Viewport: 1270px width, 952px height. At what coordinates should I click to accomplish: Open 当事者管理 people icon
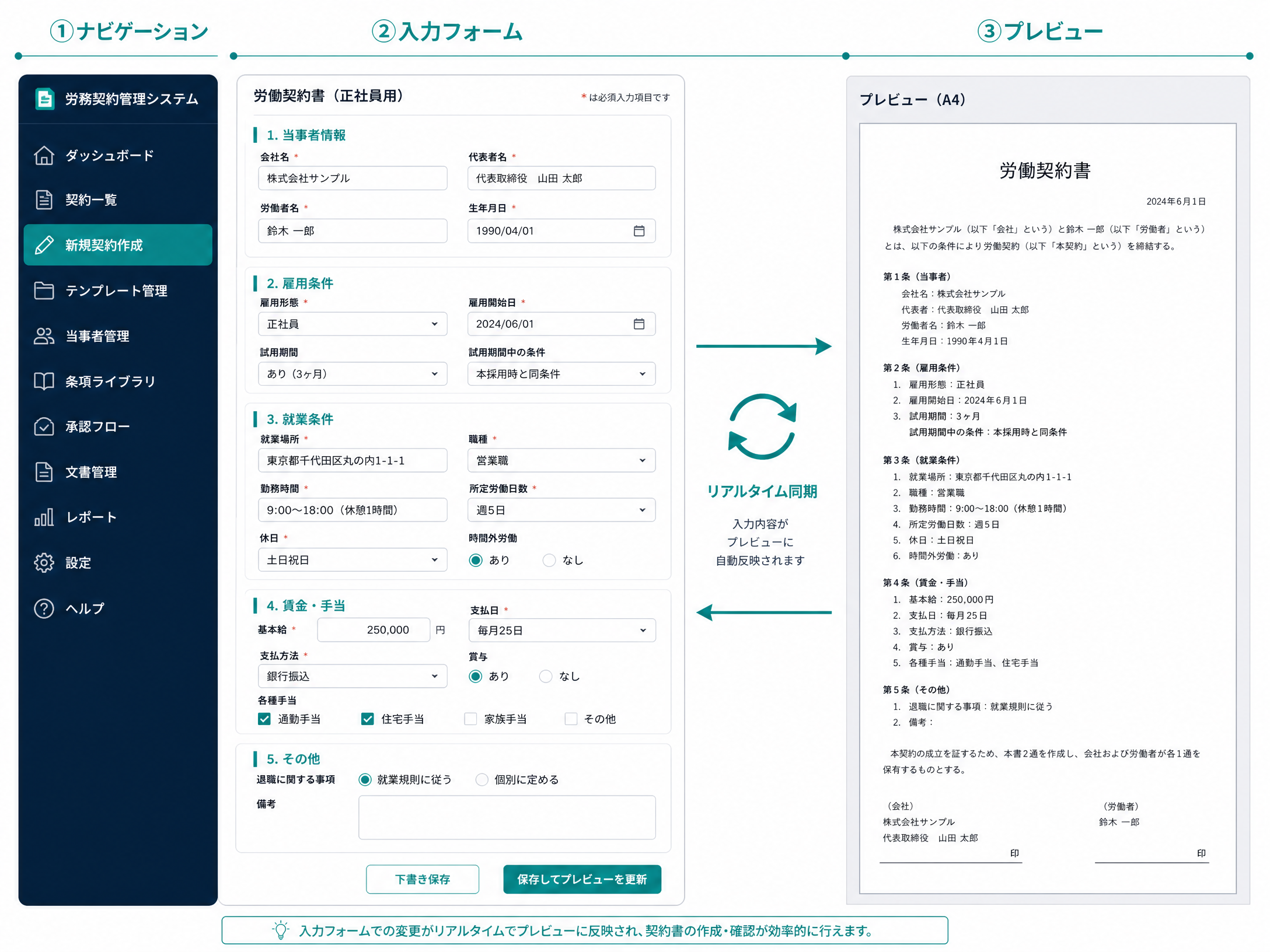coord(44,335)
